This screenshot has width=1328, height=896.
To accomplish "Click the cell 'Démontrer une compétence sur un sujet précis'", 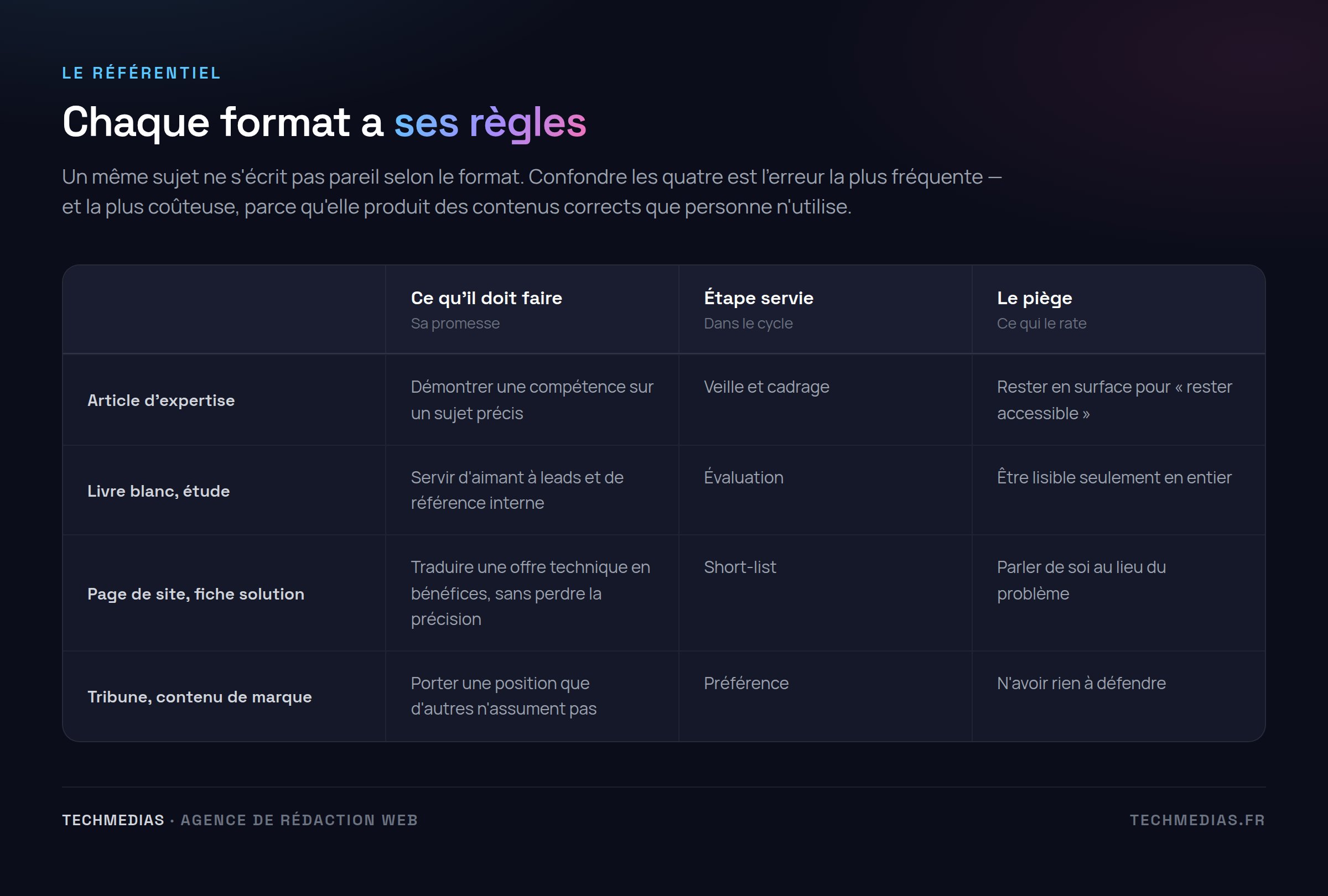I will click(531, 400).
